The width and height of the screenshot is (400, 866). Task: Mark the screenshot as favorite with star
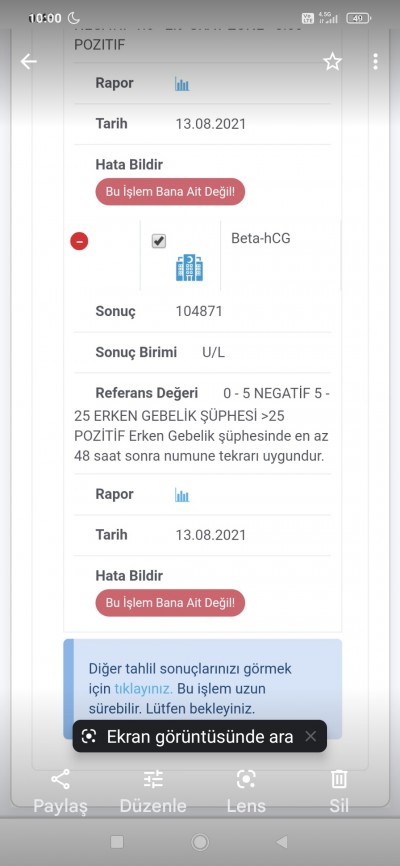tap(332, 61)
